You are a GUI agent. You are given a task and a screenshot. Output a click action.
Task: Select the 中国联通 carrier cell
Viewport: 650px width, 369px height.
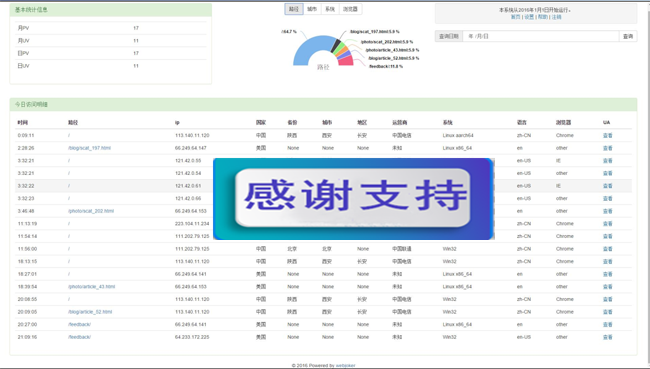point(402,249)
